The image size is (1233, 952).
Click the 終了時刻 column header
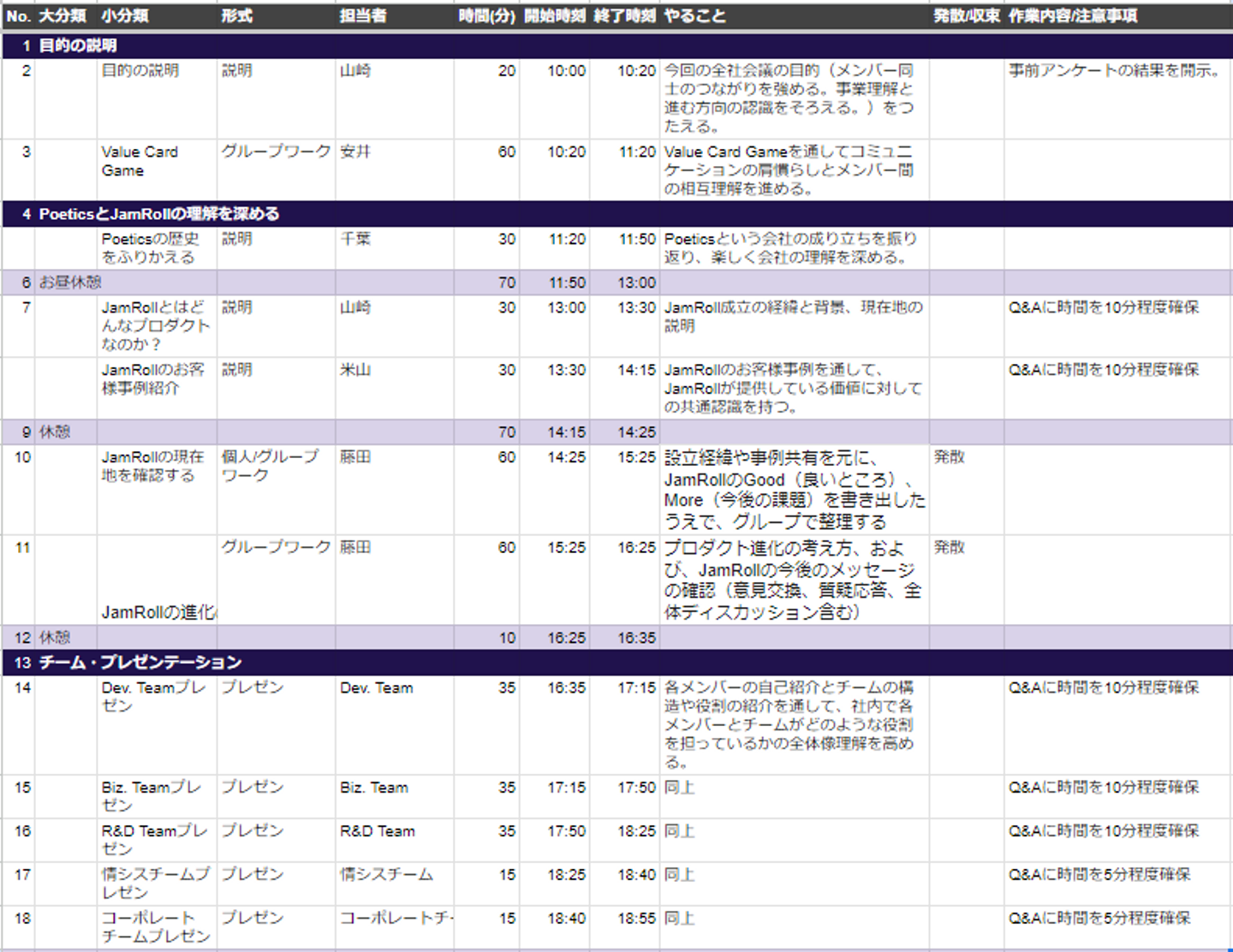pyautogui.click(x=625, y=16)
